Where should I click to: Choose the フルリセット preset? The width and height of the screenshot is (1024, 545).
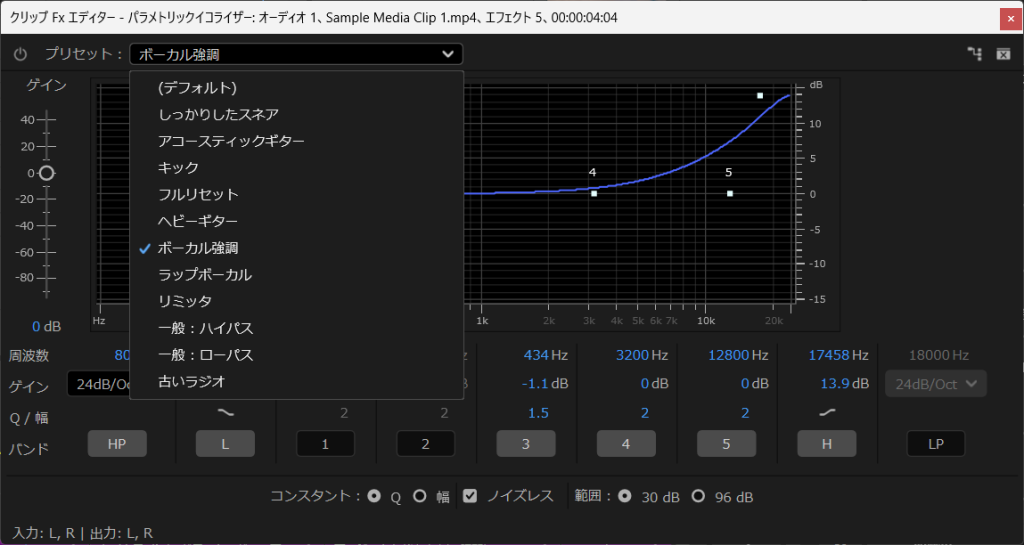296,195
